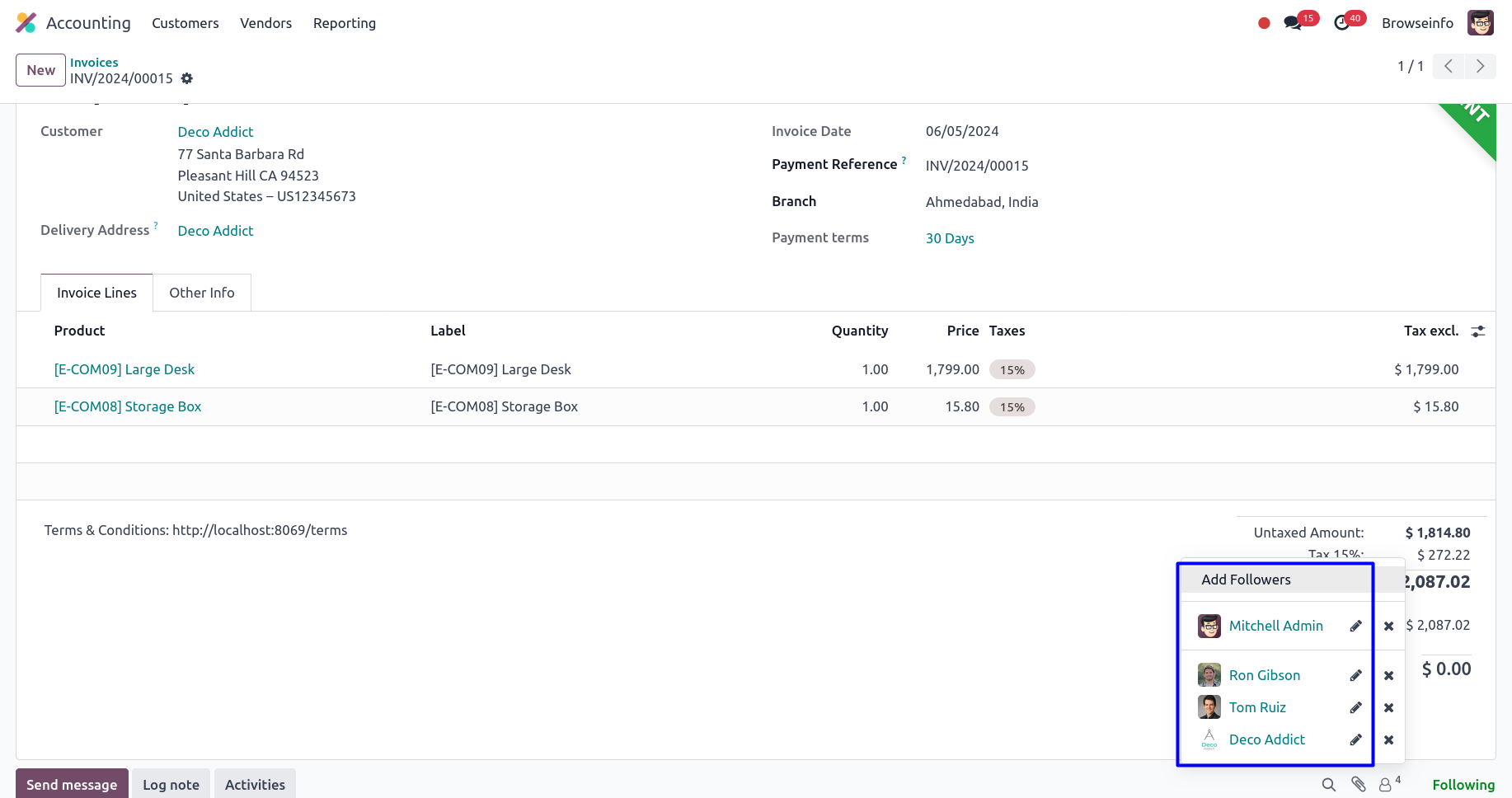Open the 30 Days payment terms link
Screen dimensions: 1512x798
pyautogui.click(x=950, y=238)
